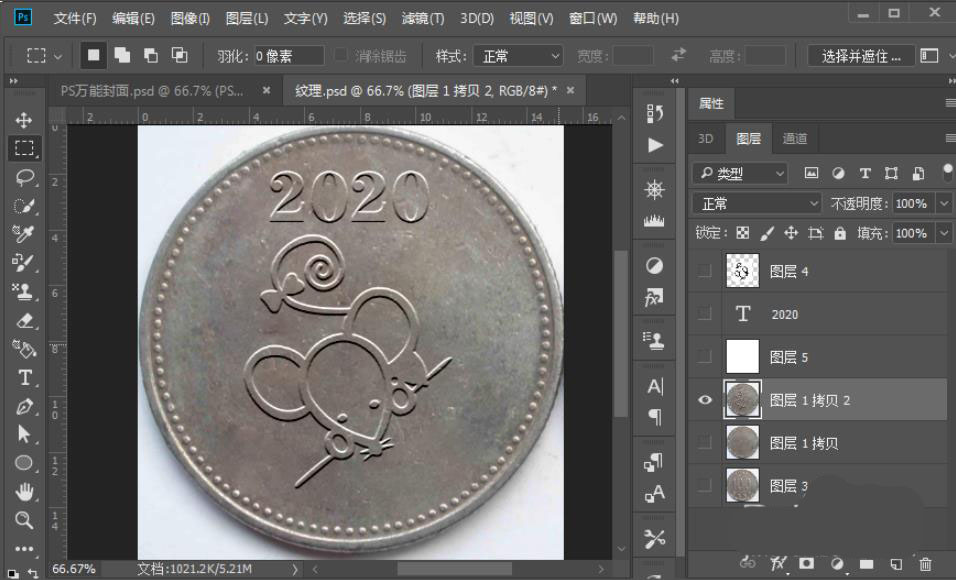The width and height of the screenshot is (956, 580).
Task: Select the Lasso tool
Action: (x=24, y=177)
